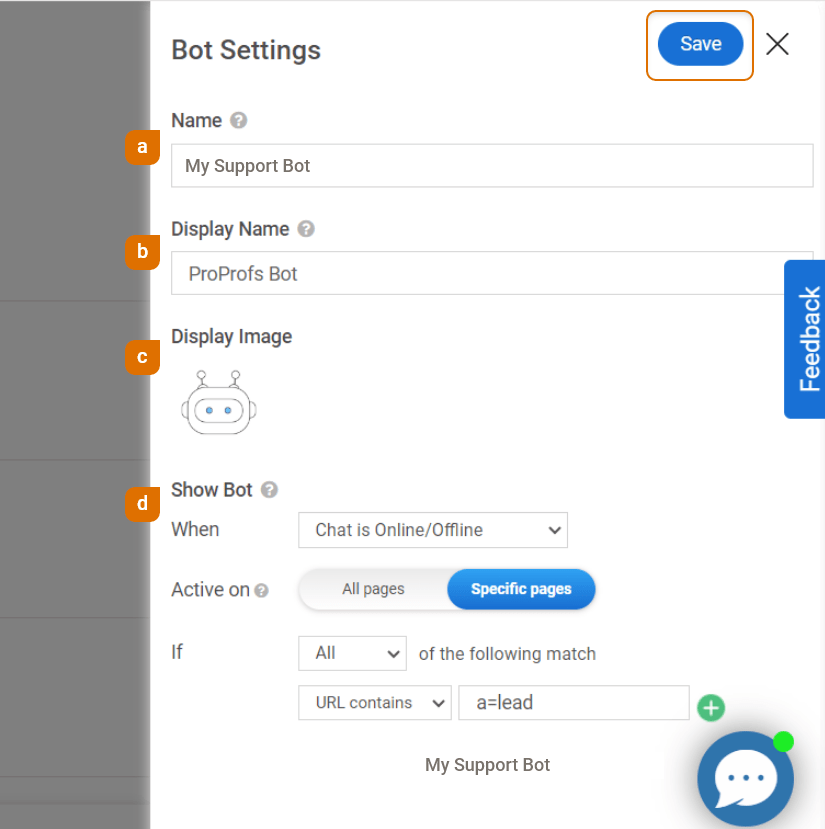
Task: Switch bot visibility to All pages
Action: [x=374, y=589]
